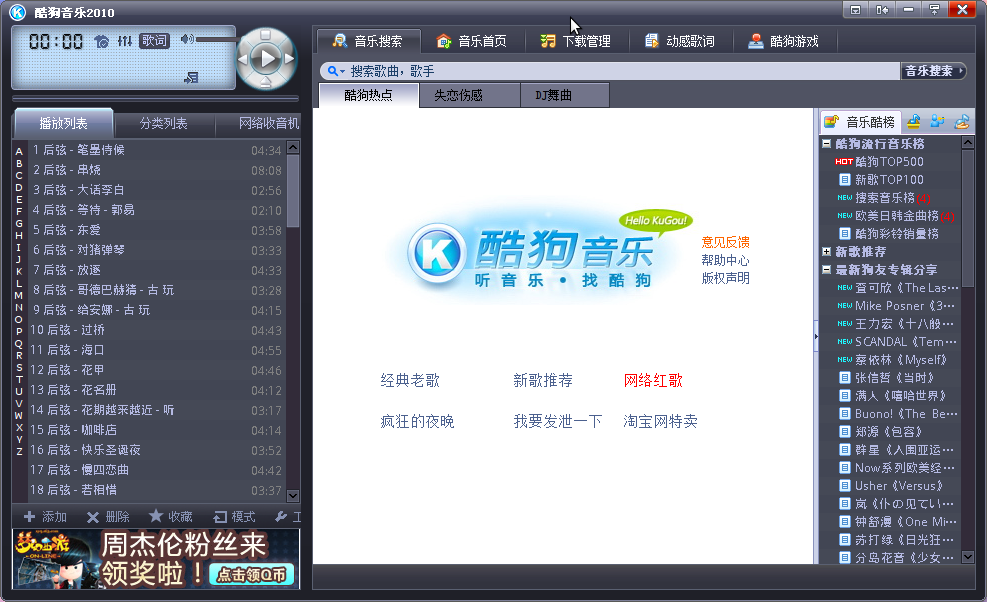The width and height of the screenshot is (987, 602).
Task: Open the 动感歌词 tab
Action: [680, 41]
